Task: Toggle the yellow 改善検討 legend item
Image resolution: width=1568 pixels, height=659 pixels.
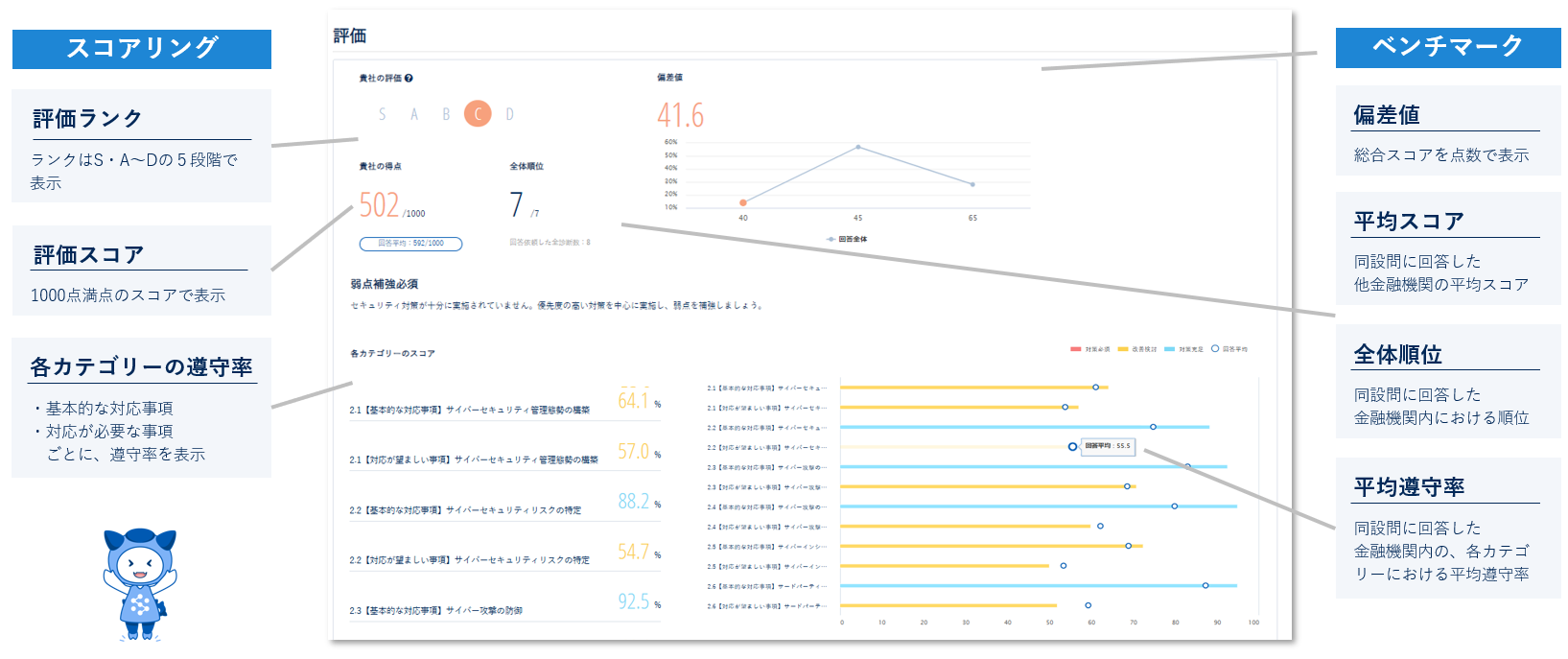Action: click(x=1137, y=349)
